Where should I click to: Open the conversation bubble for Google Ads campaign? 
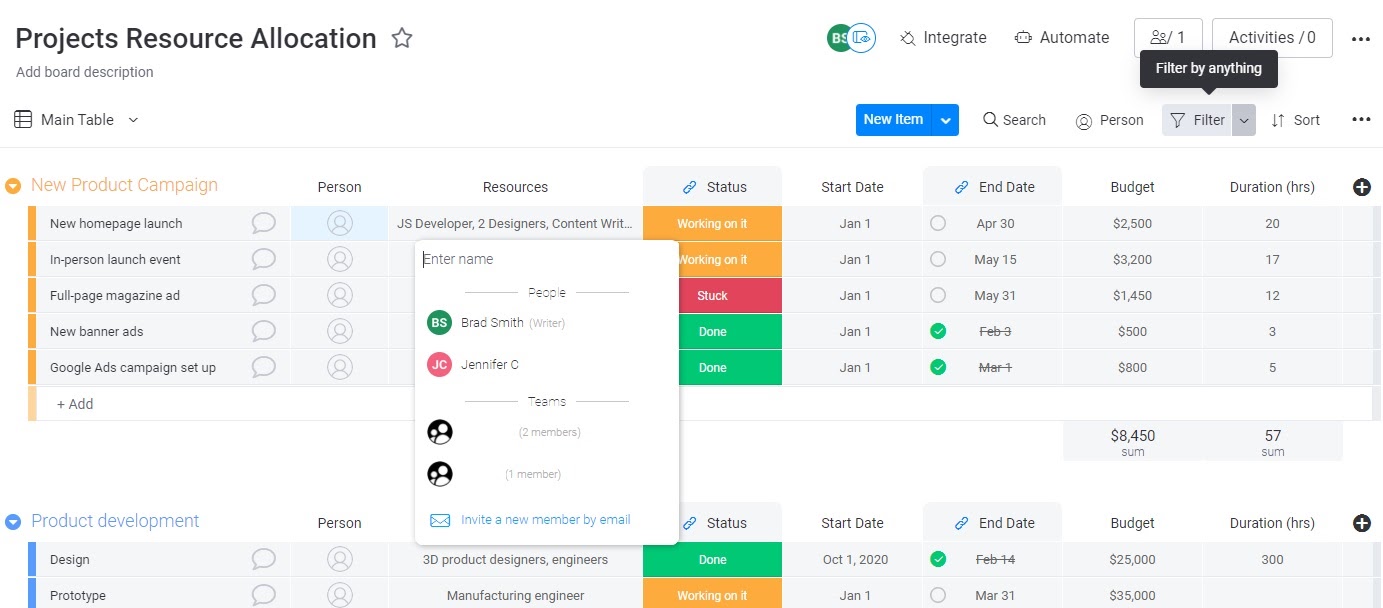264,368
